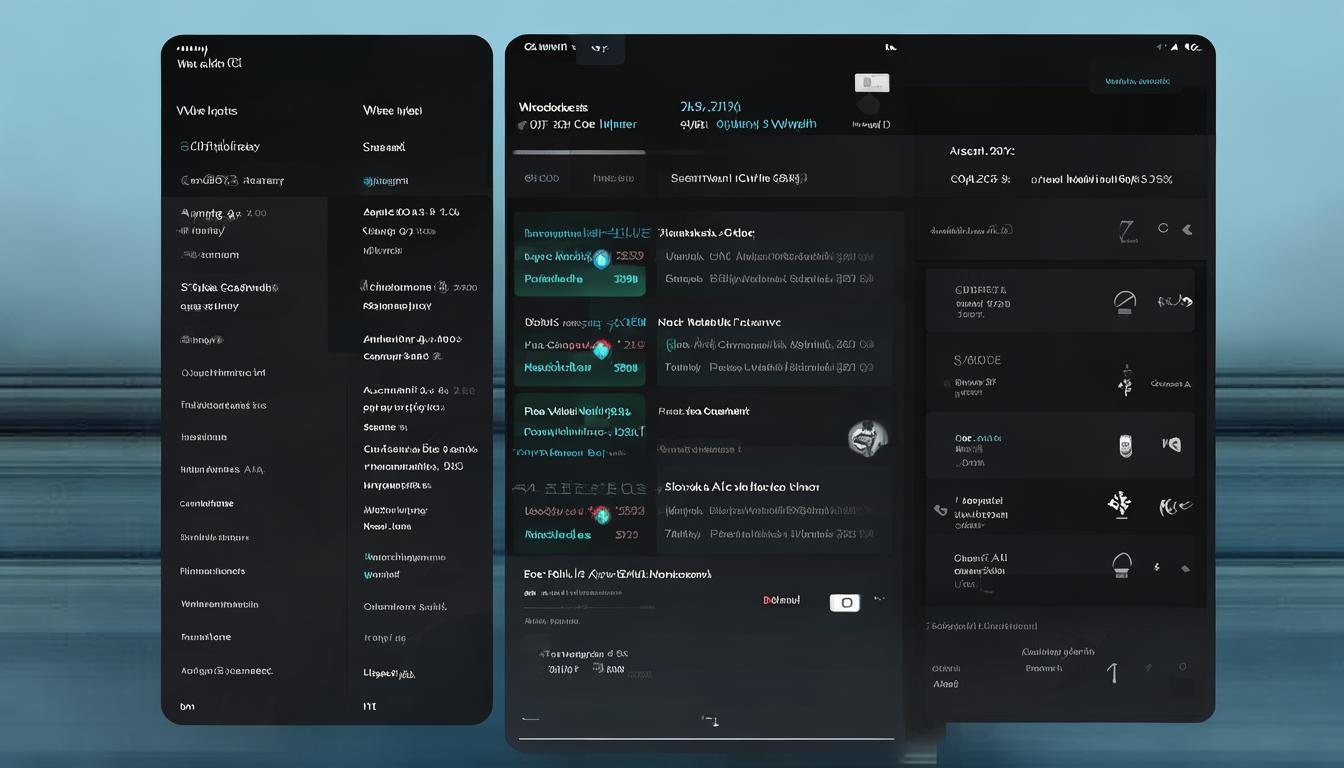Viewport: 1344px width, 768px height.
Task: Click the upward arrow icon at bottom right
Action: (x=1112, y=673)
